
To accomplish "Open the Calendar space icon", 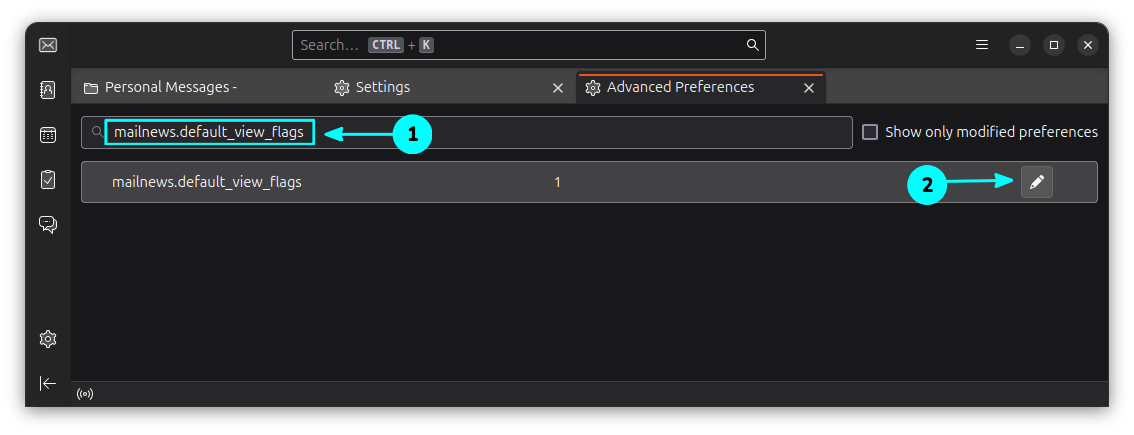I will [x=47, y=135].
